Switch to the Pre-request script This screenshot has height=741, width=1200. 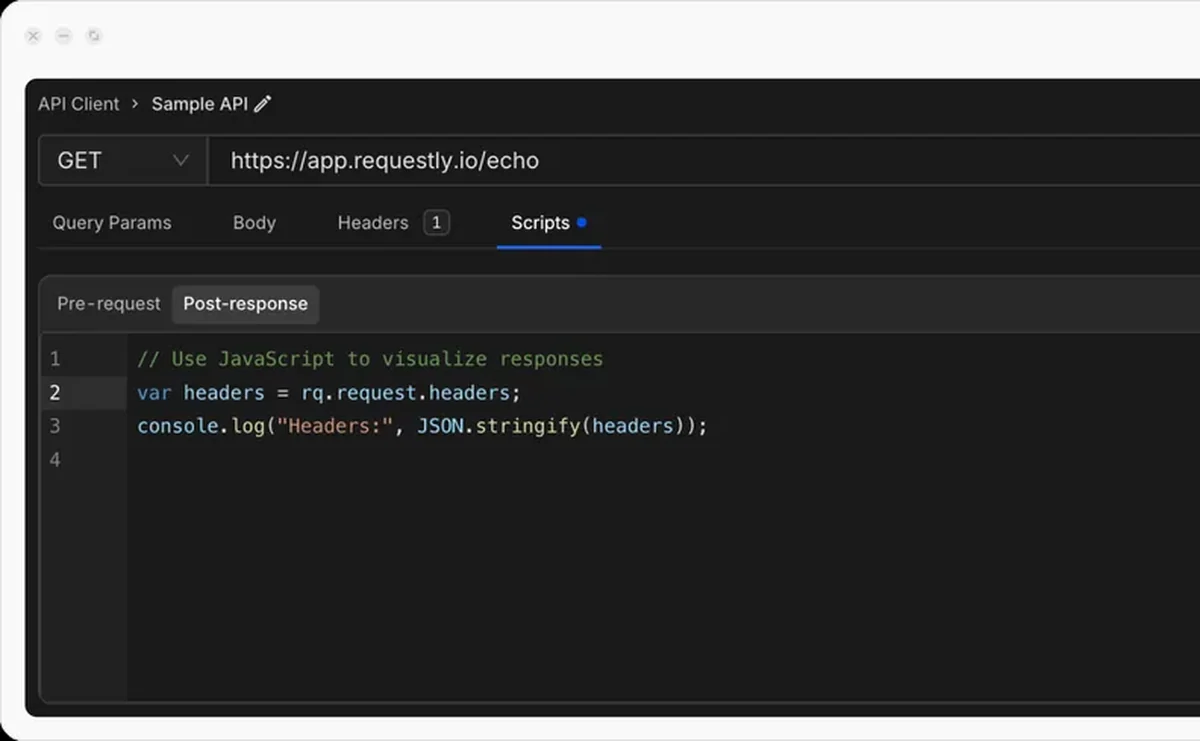108,304
